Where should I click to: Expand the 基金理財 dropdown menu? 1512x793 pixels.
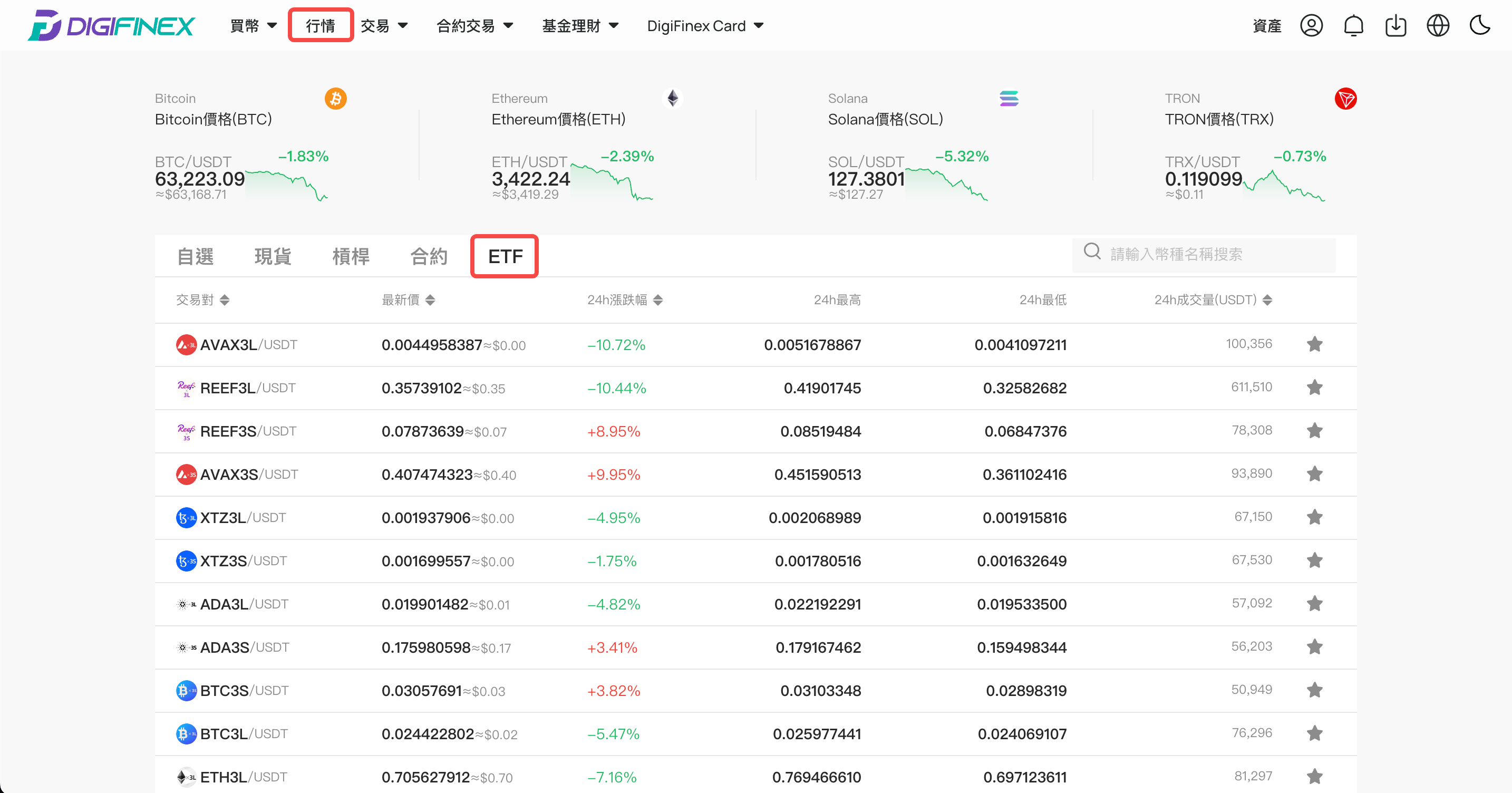[x=580, y=26]
